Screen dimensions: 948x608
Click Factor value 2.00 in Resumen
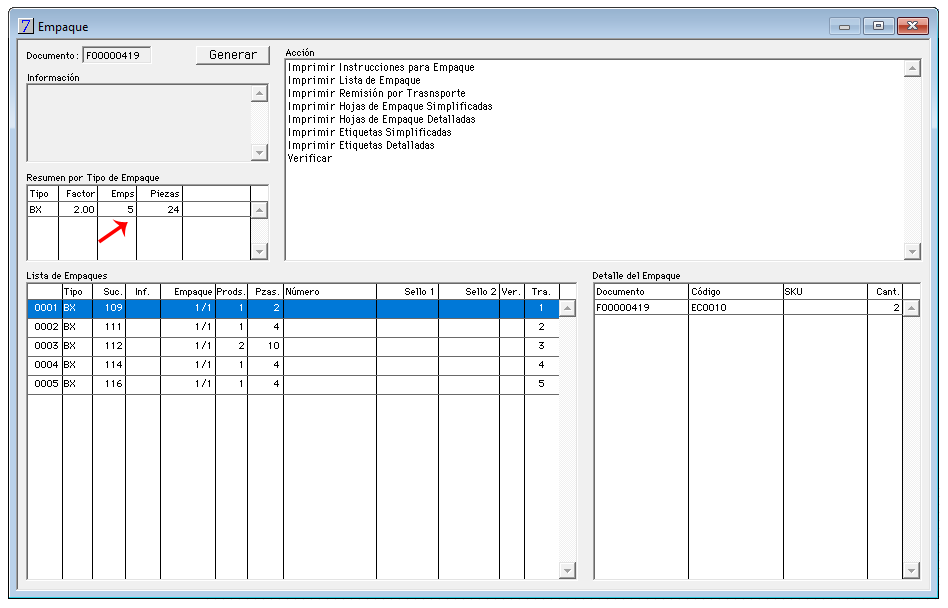[78, 210]
